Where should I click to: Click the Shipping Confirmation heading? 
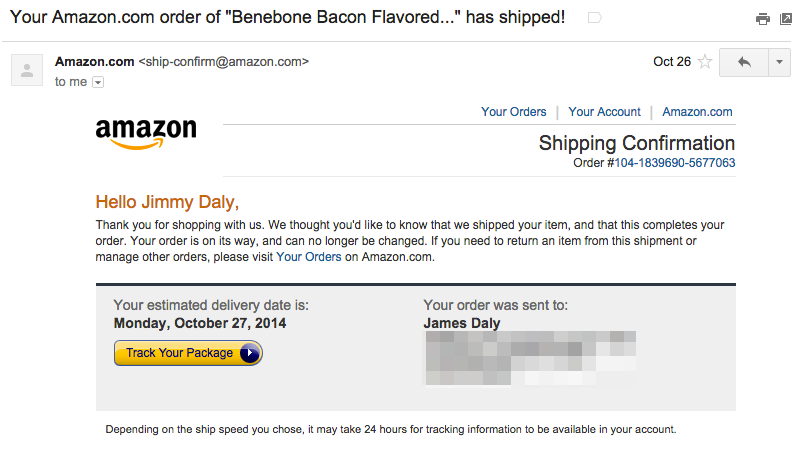coord(636,143)
